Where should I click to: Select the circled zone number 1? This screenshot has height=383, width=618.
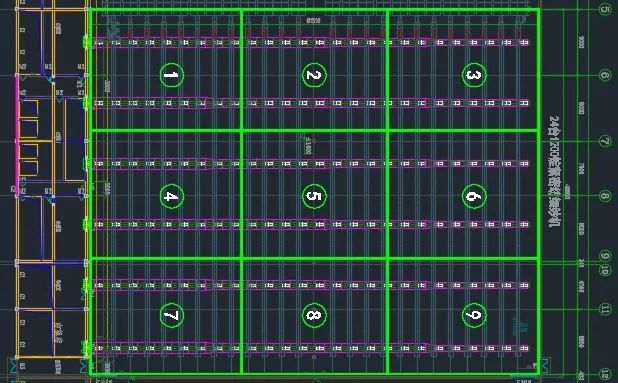pos(171,75)
